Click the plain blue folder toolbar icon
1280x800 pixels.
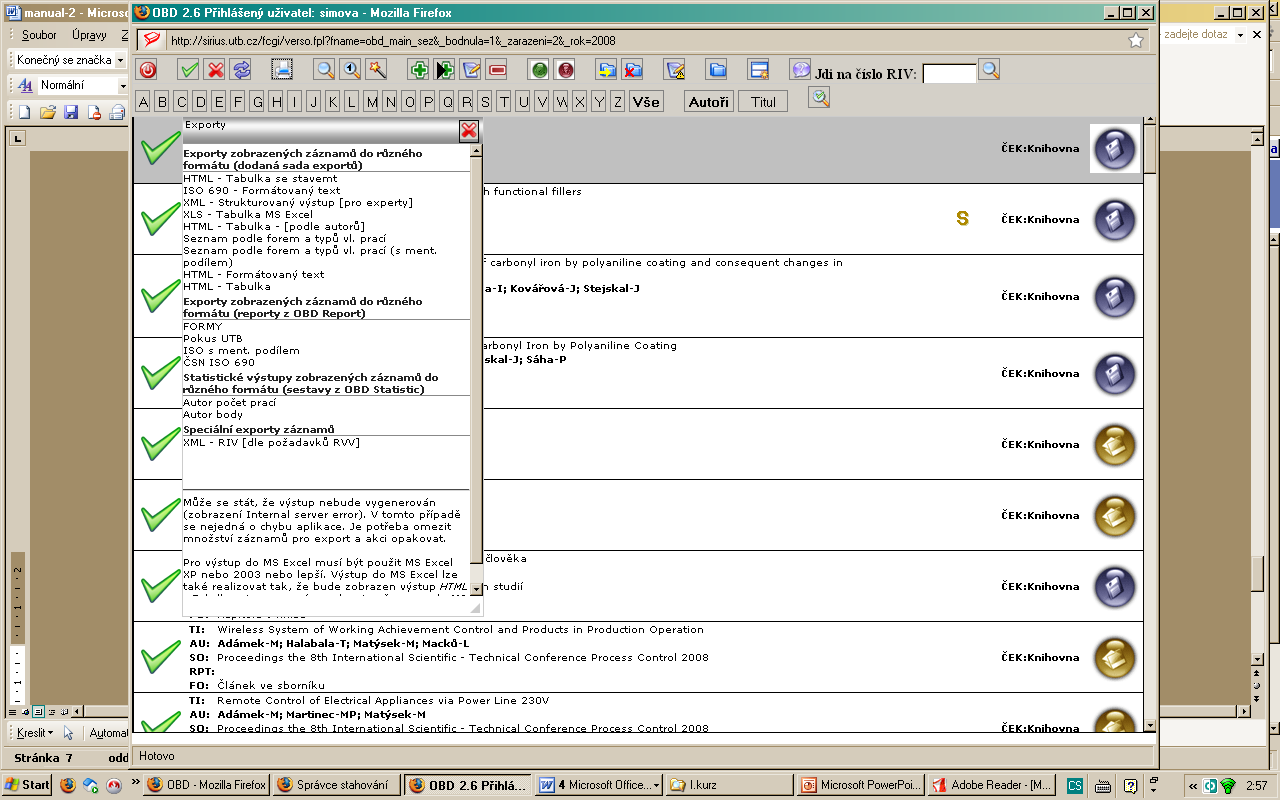[717, 70]
